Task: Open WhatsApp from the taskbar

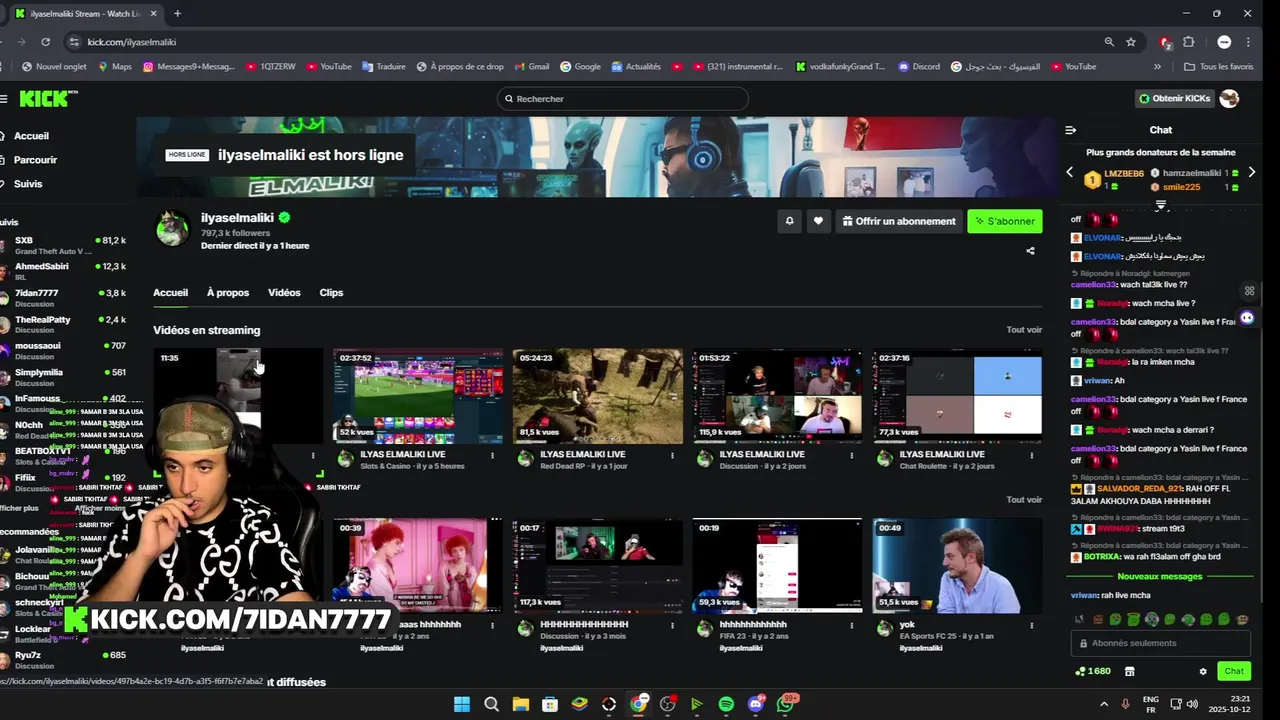Action: click(786, 704)
